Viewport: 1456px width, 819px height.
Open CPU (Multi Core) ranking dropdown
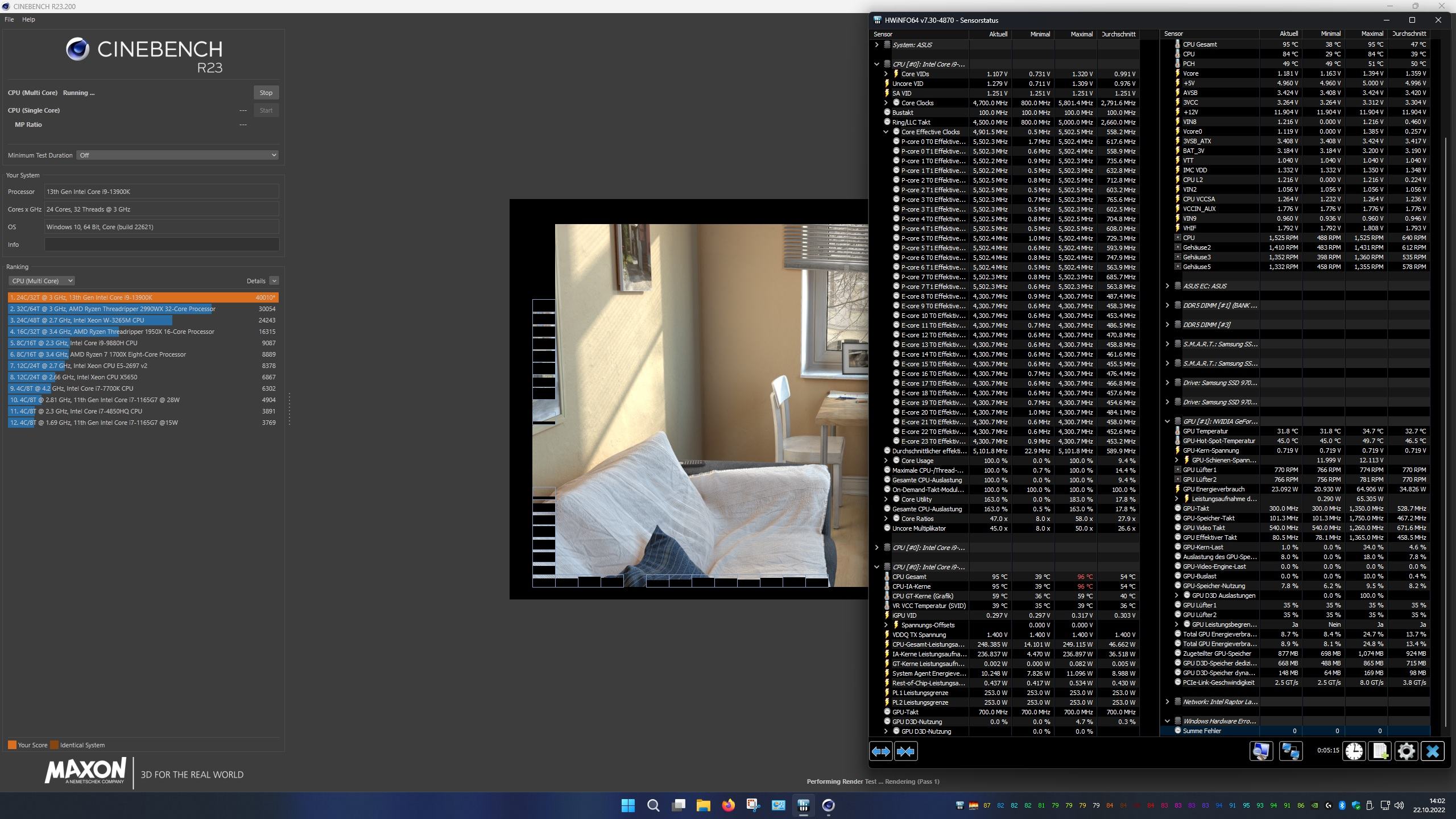[x=42, y=281]
